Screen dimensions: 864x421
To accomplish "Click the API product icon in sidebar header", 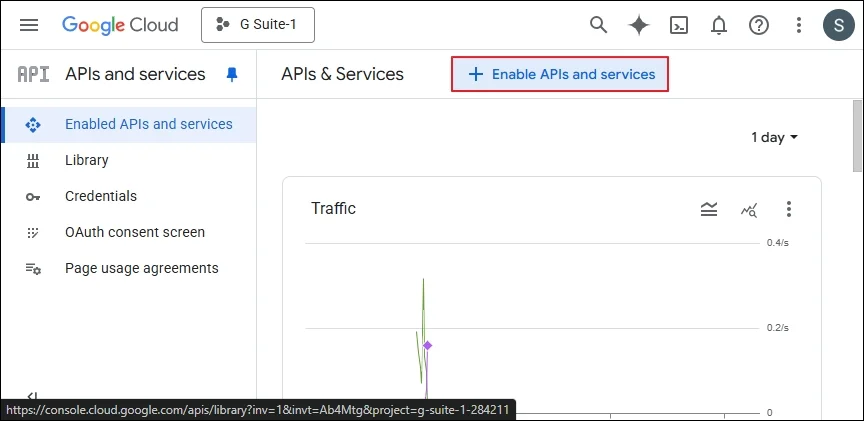I will (33, 74).
